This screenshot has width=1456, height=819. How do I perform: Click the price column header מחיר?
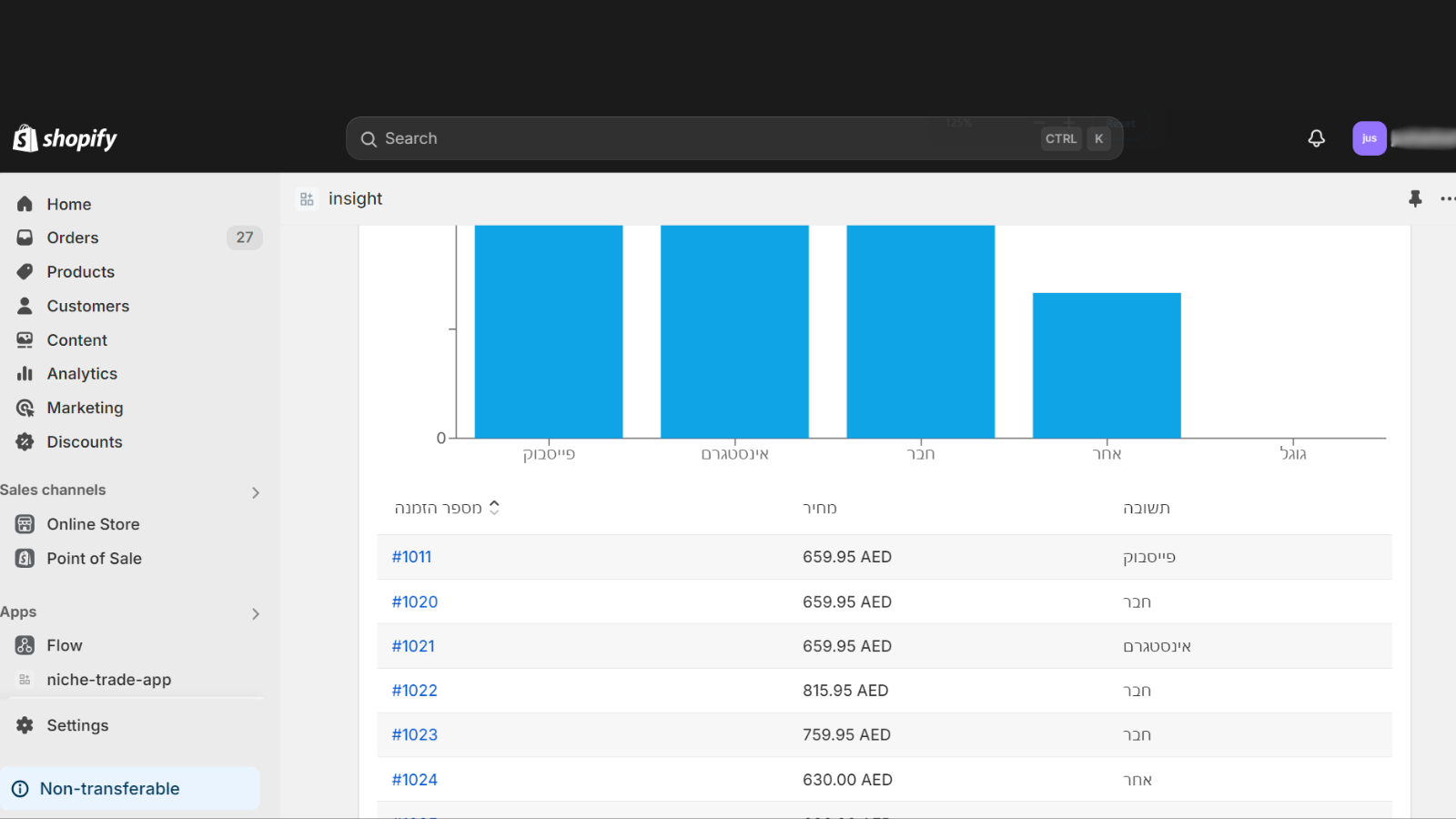click(819, 508)
